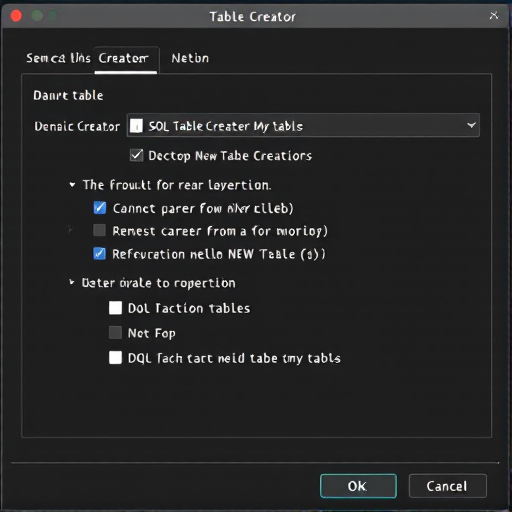Uncheck Refcuration nello NEW Table checkbox
The width and height of the screenshot is (512, 512).
(x=99, y=254)
